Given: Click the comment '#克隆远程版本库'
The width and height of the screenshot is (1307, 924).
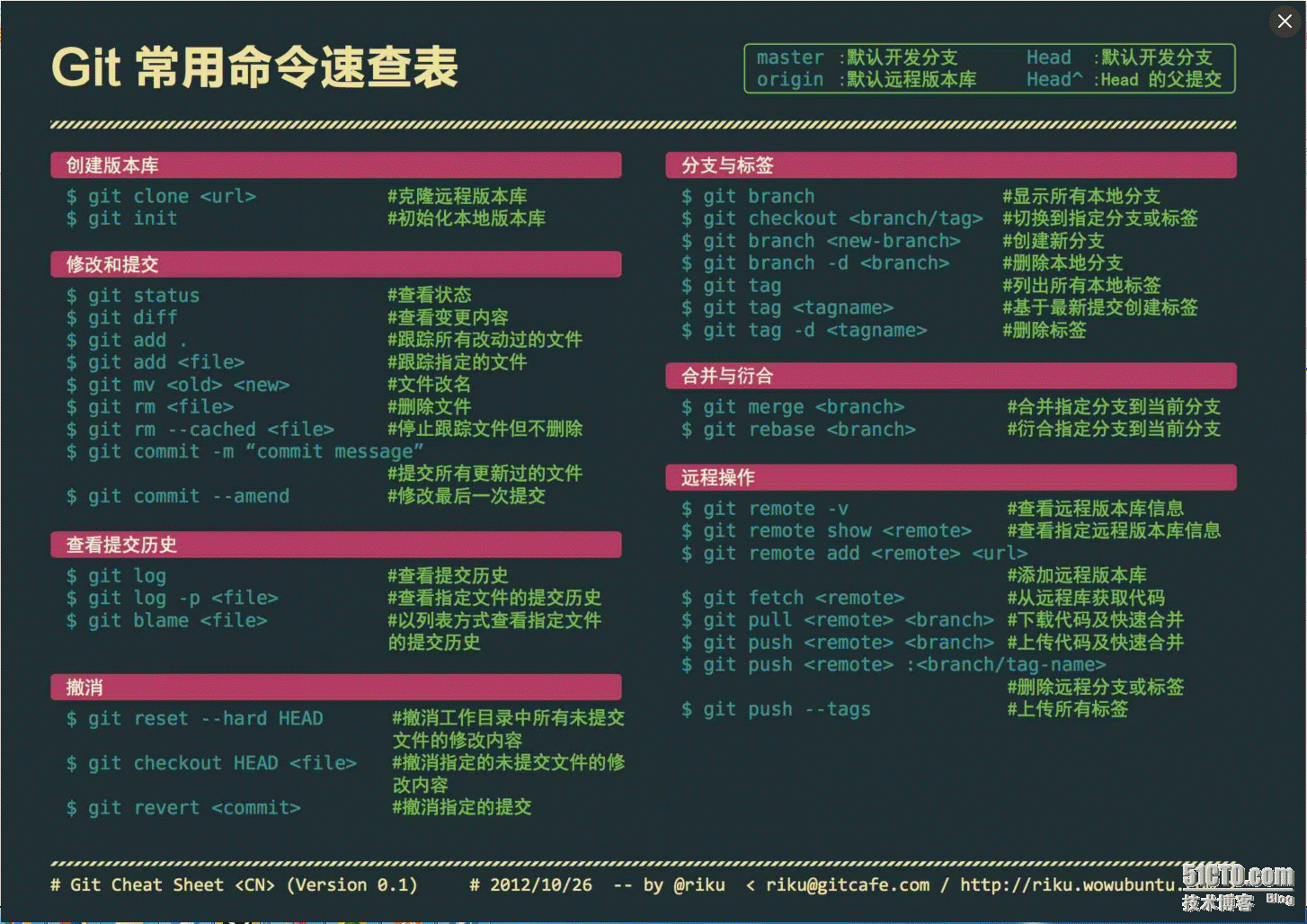Looking at the screenshot, I should point(458,196).
